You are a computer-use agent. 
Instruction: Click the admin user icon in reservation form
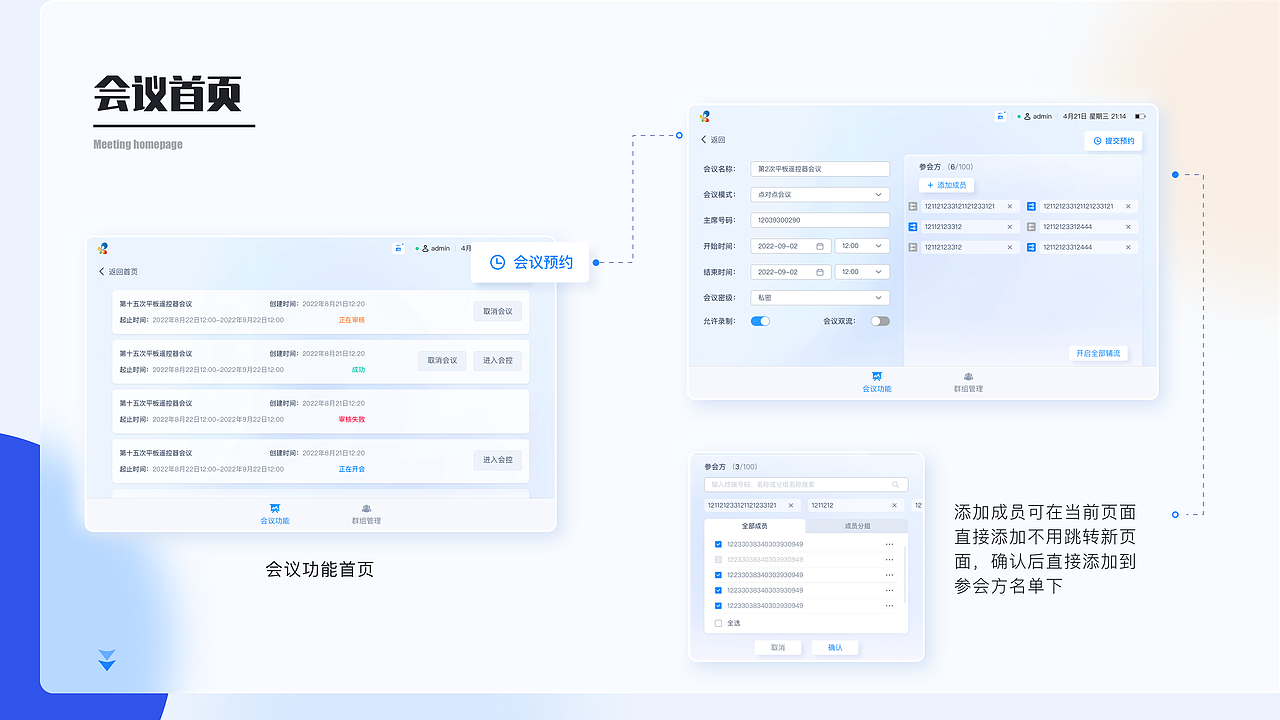coord(1027,116)
